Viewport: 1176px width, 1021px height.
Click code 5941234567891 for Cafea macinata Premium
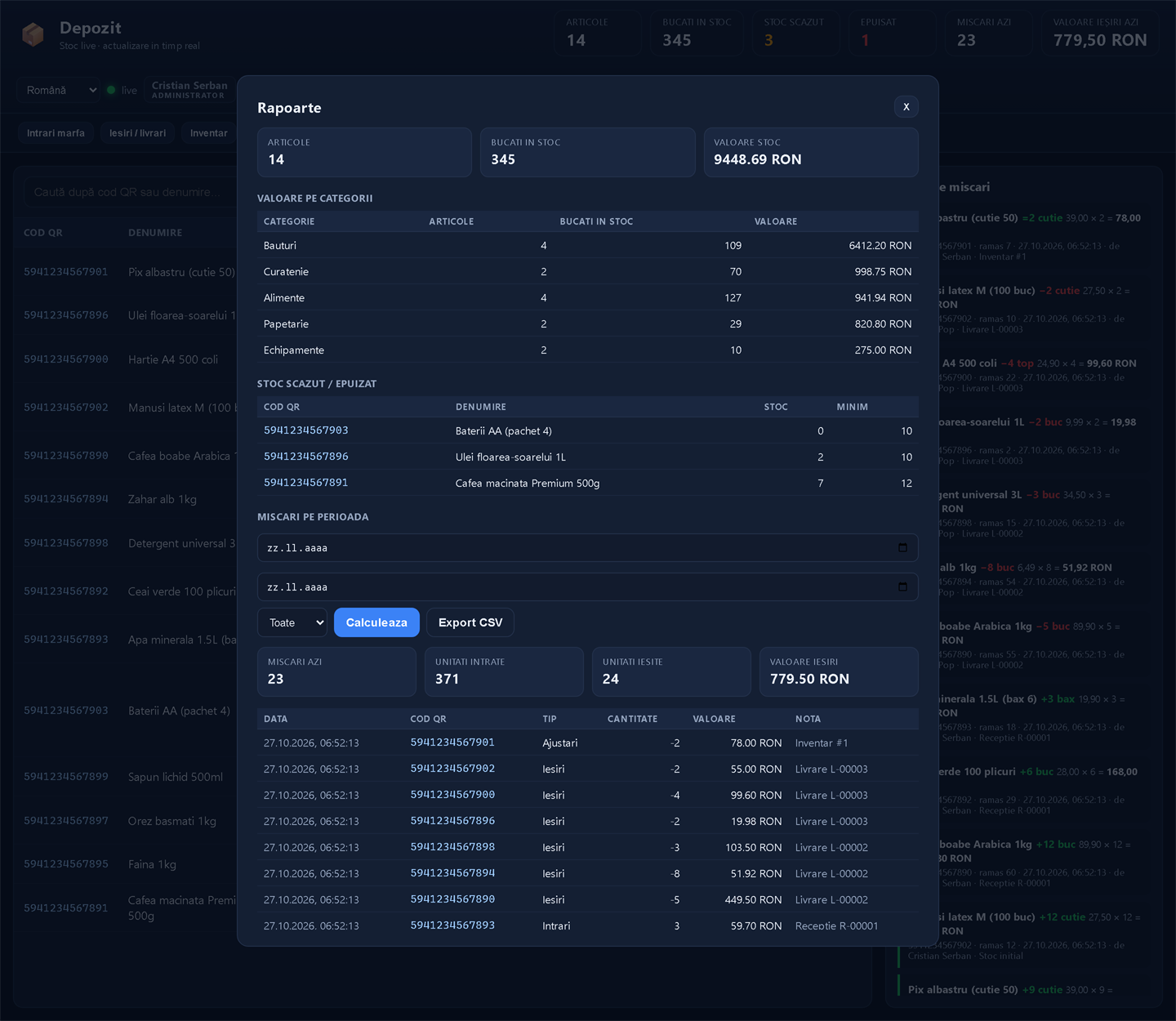[x=306, y=483]
